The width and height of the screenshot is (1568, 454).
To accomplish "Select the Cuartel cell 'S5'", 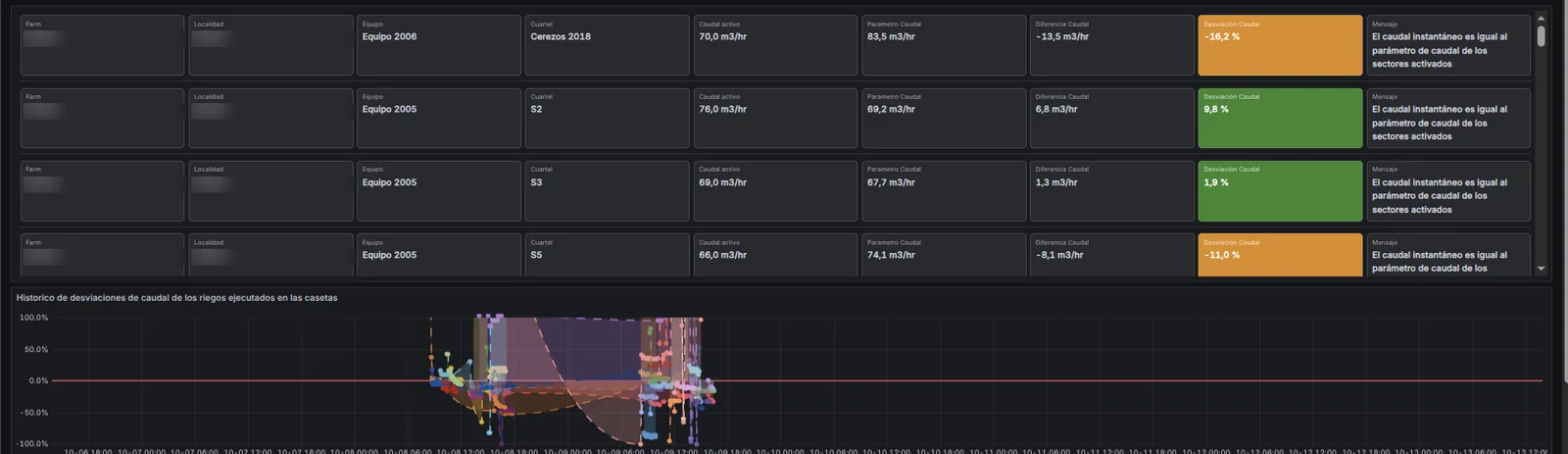I will tap(607, 255).
